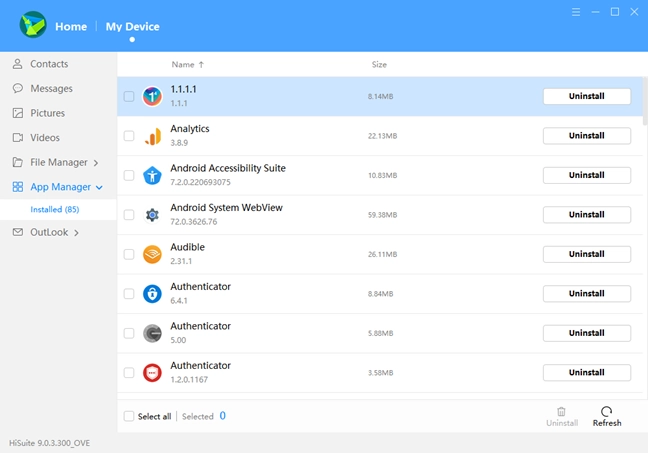Click the HiSuite logo icon

tap(33, 25)
